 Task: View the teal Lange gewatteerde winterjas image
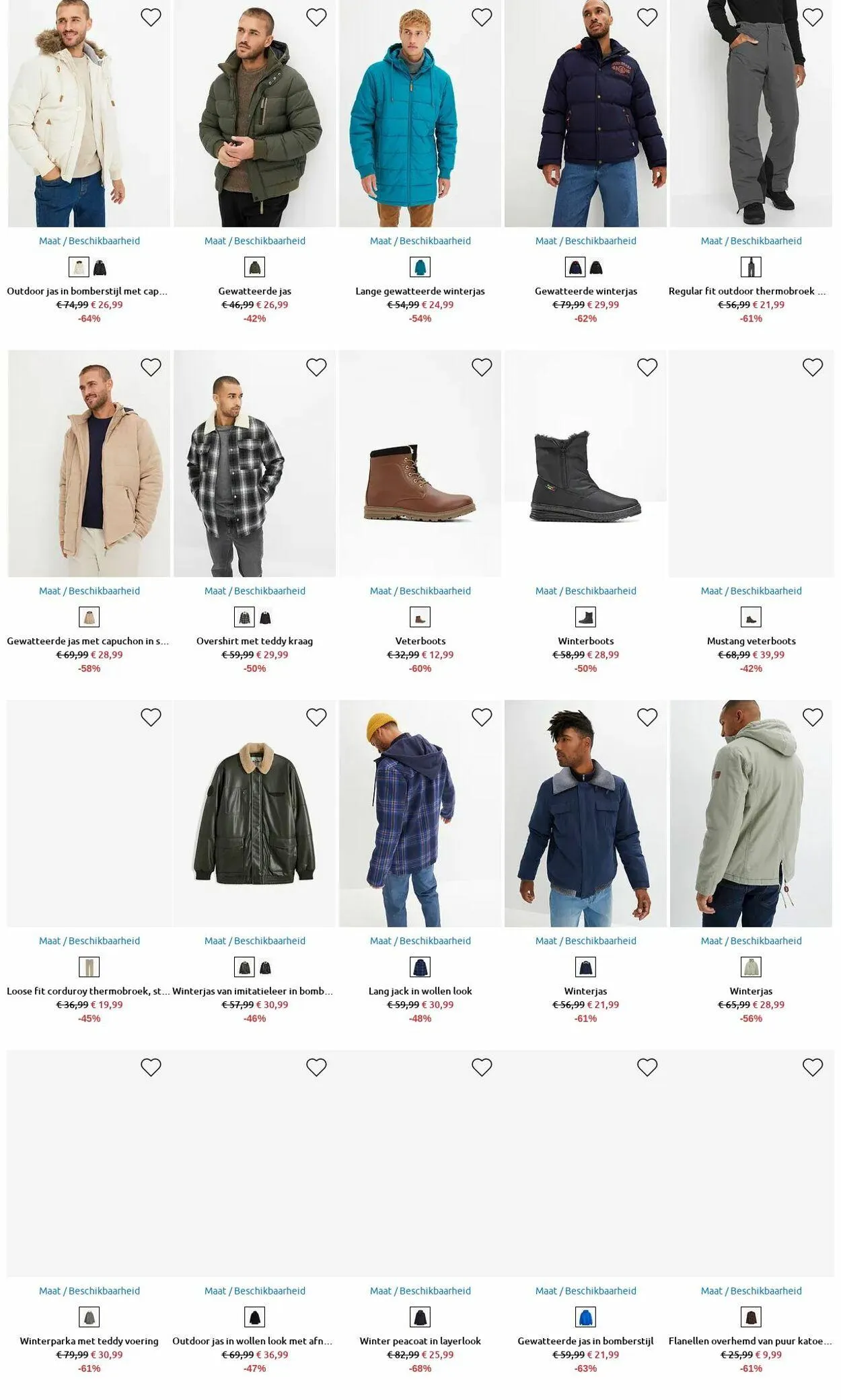click(x=420, y=114)
